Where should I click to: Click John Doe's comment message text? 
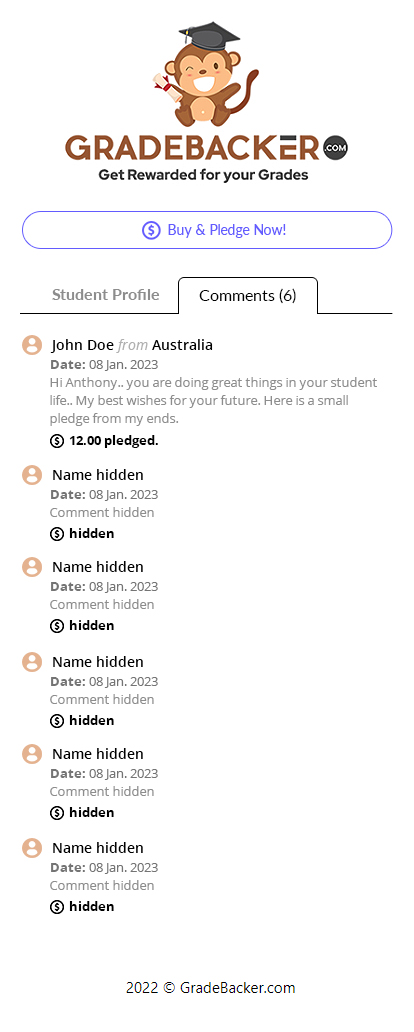point(213,400)
